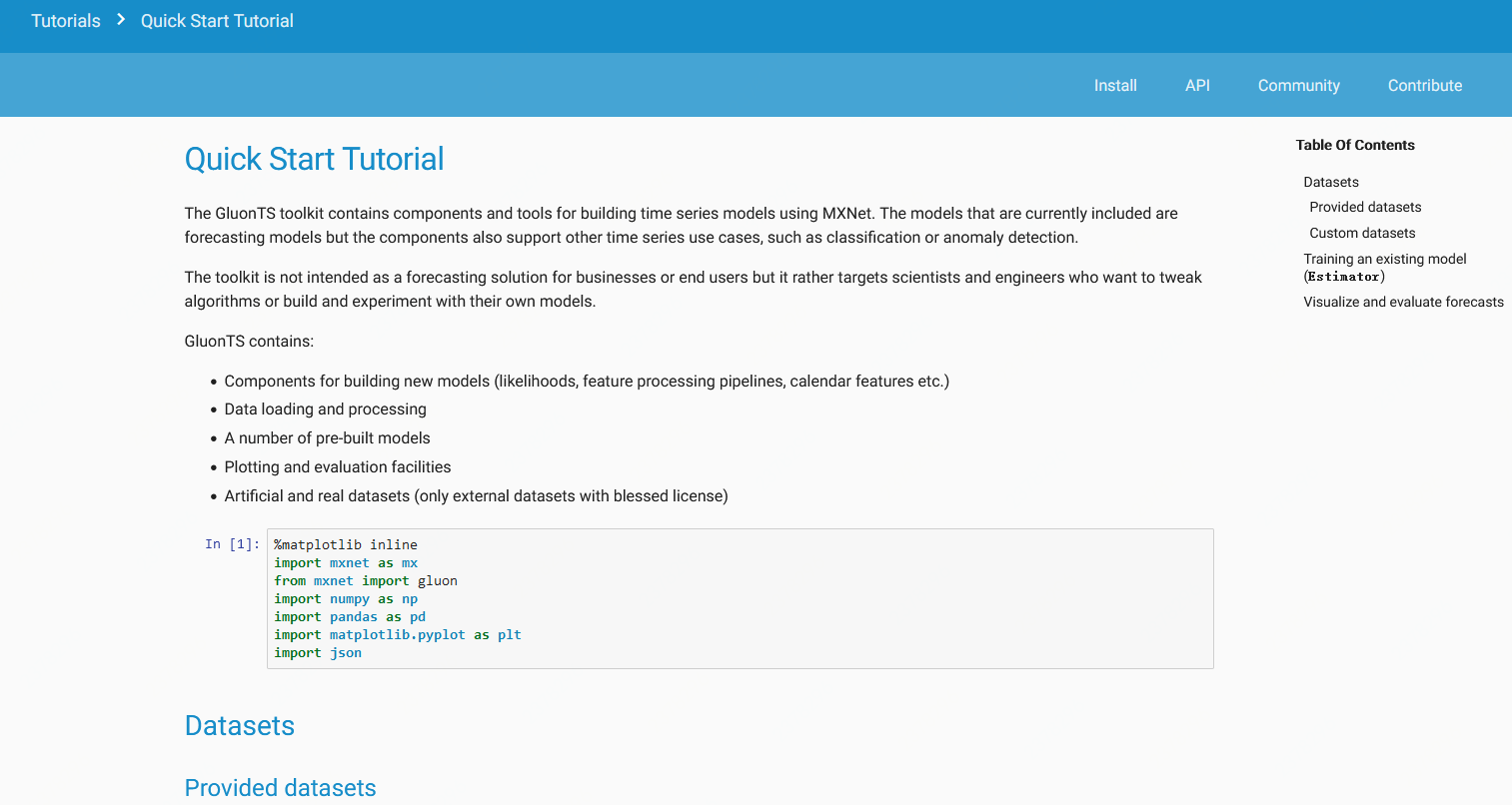This screenshot has height=805, width=1512.
Task: Click the %matplotlib inline line in the code cell
Action: (x=344, y=544)
